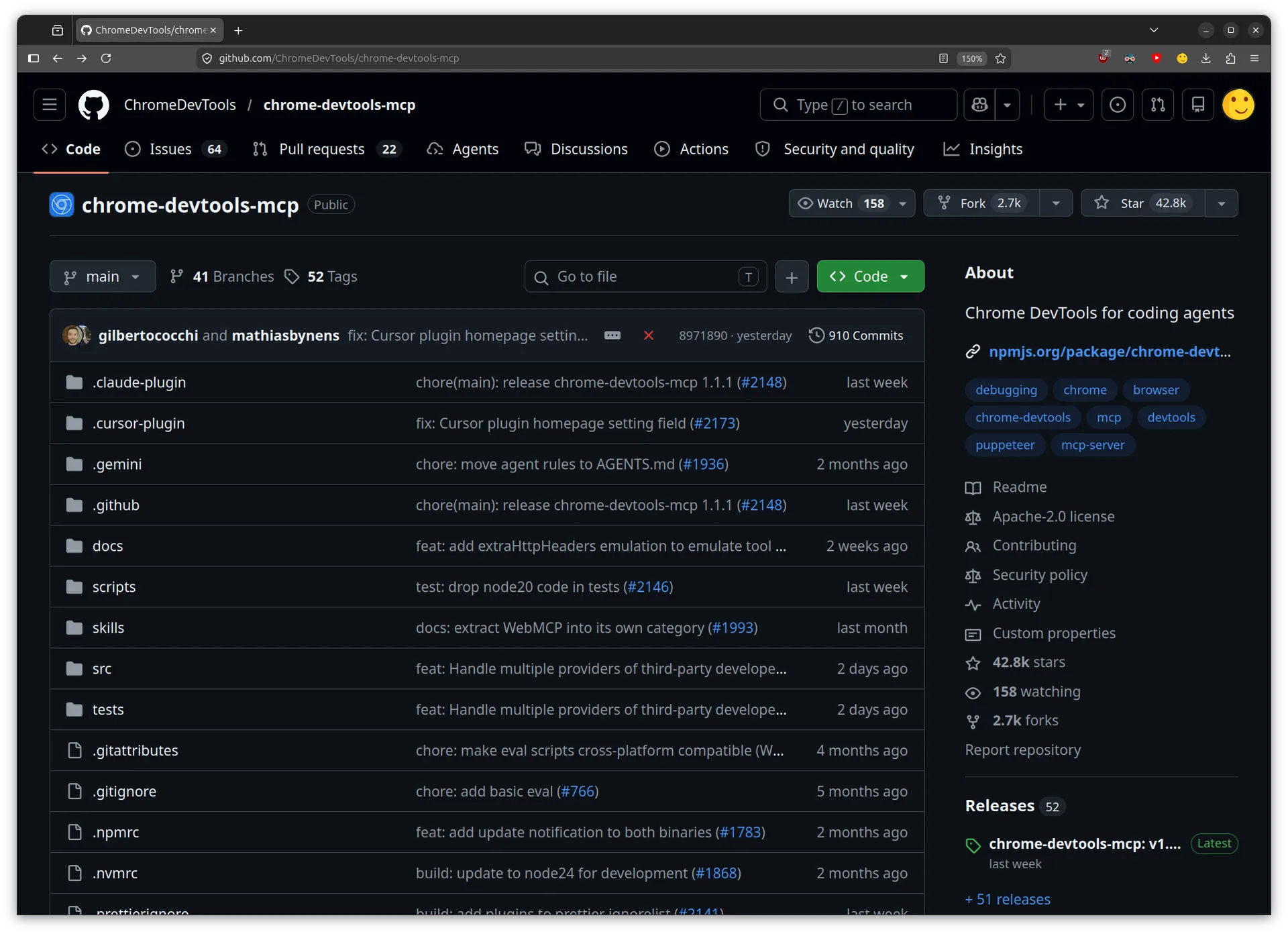Viewport: 1288px width, 934px height.
Task: Open the main branch selector
Action: [x=103, y=276]
